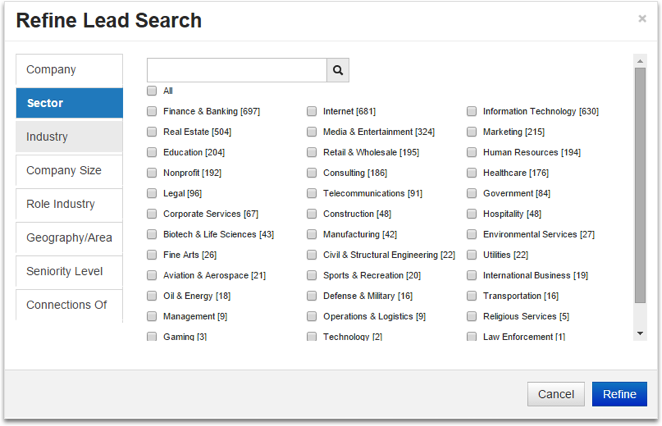This screenshot has width=662, height=426.
Task: Select the Geography/Area tab
Action: click(x=69, y=238)
